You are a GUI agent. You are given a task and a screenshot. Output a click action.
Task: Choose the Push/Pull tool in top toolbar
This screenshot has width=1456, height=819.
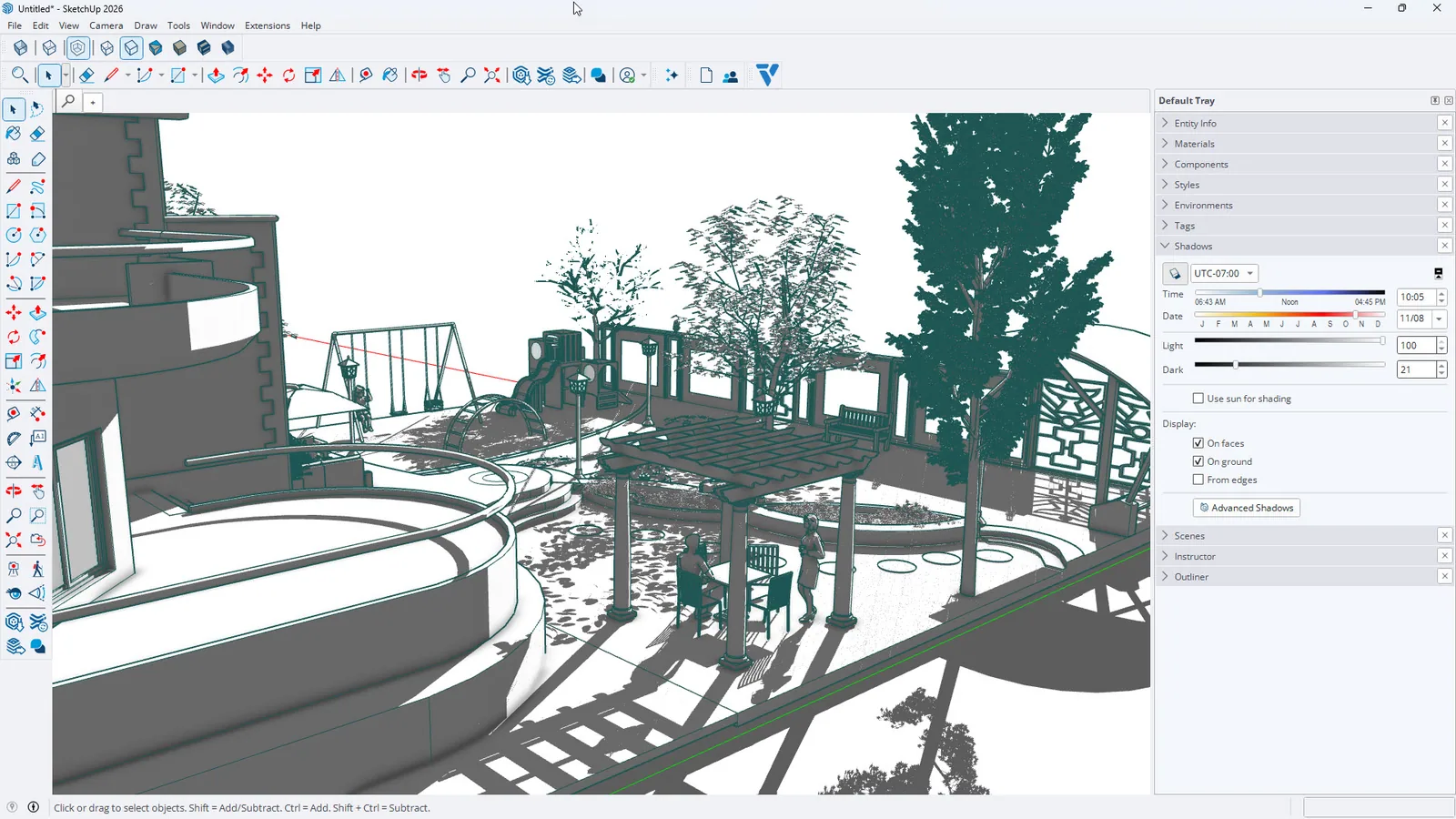tap(216, 76)
